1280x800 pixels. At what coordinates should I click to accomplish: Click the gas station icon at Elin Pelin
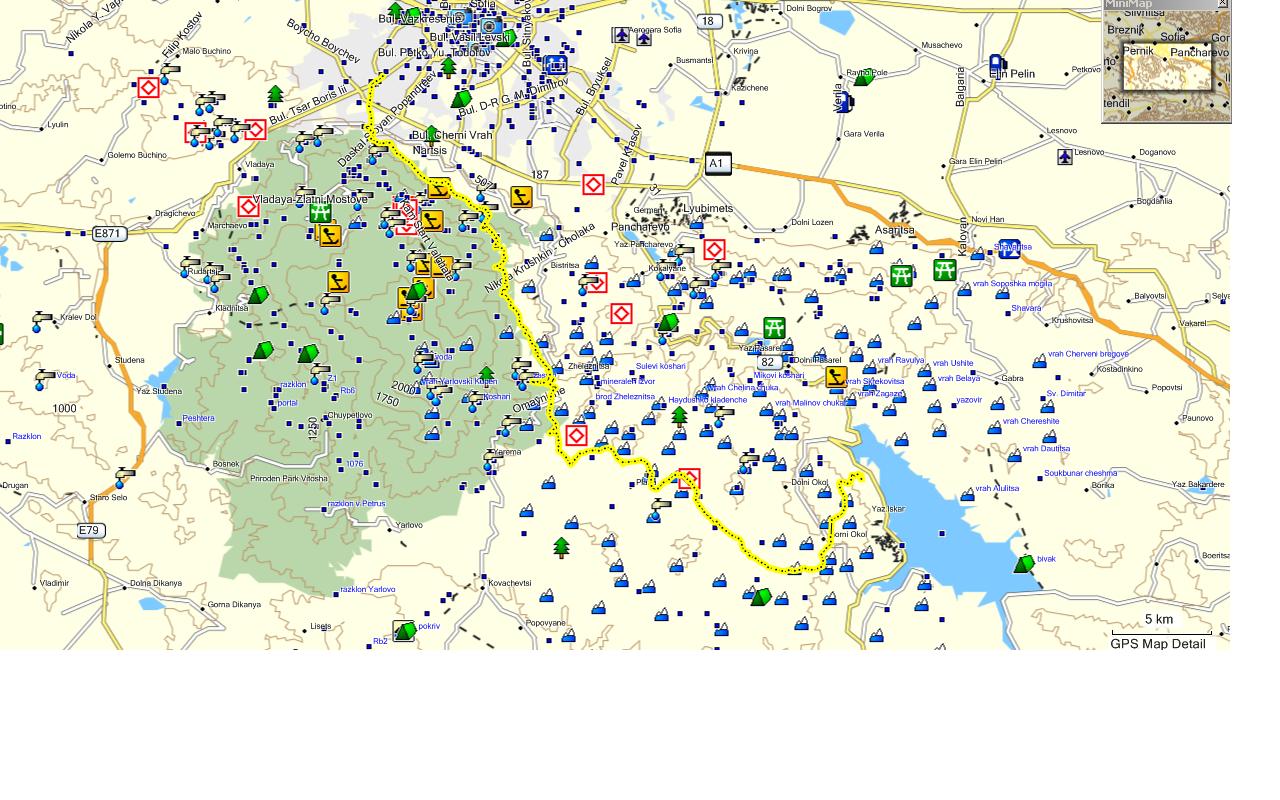coord(997,67)
